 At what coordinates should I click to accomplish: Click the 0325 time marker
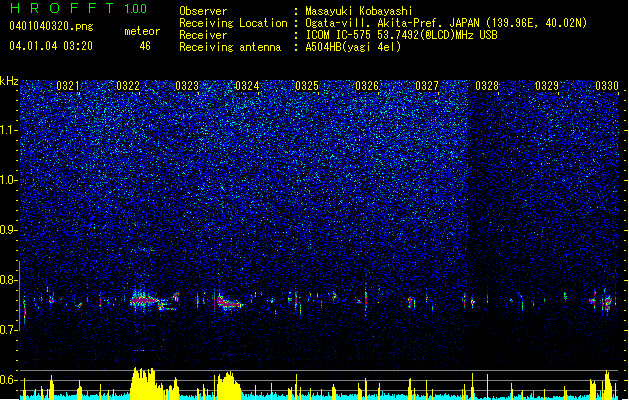coord(307,86)
